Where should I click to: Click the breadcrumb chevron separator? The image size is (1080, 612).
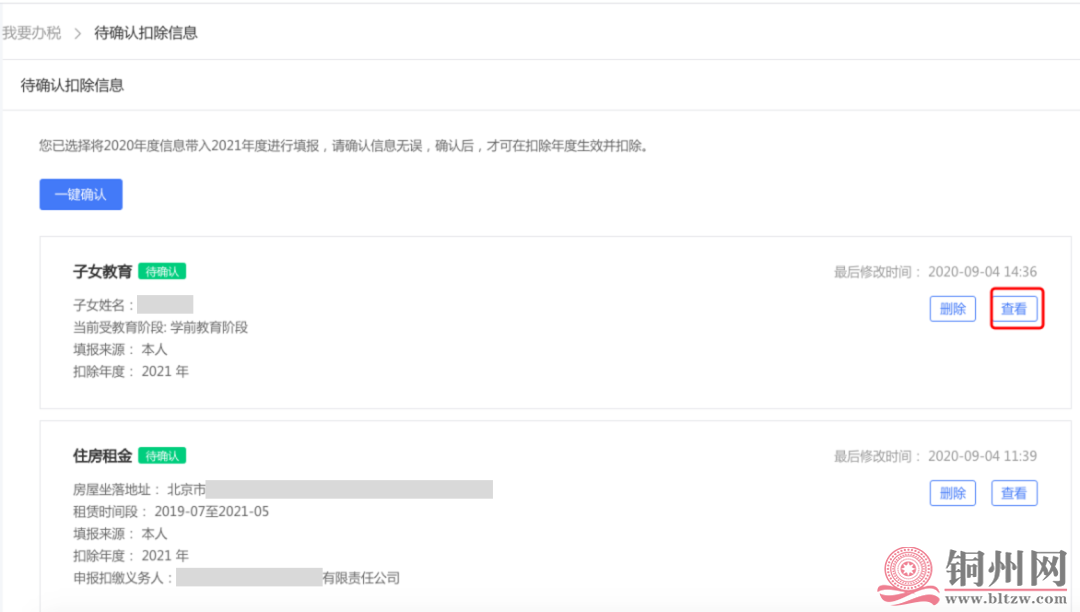tap(78, 33)
